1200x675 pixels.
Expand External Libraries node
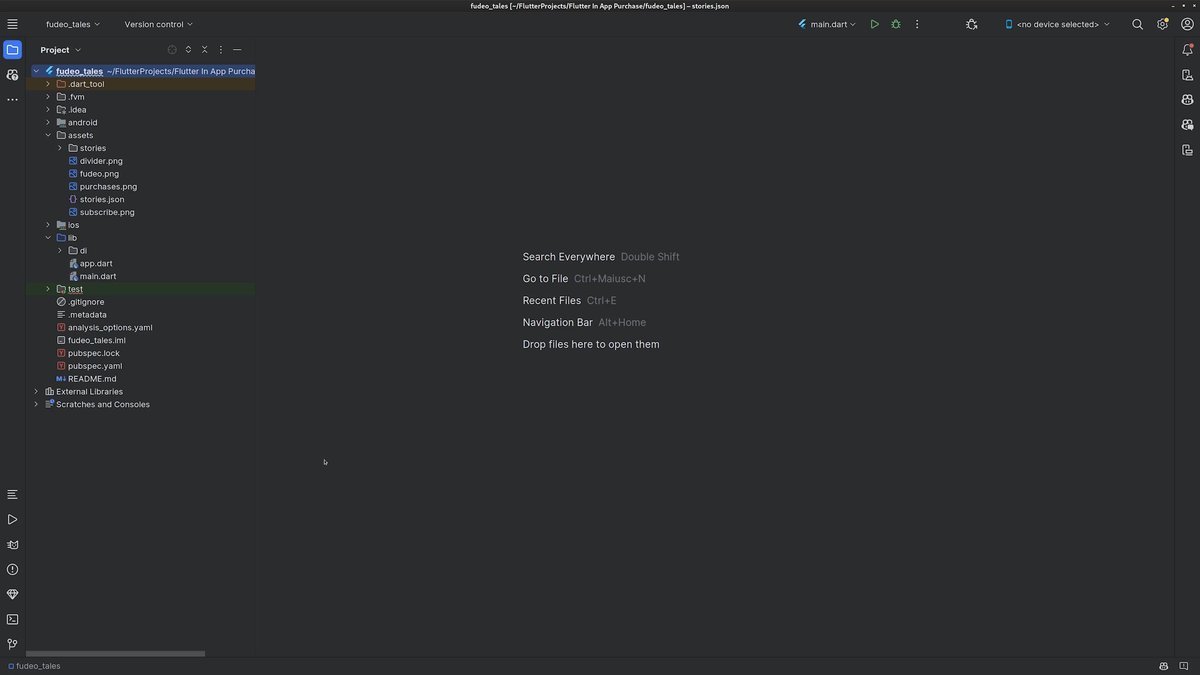pos(36,392)
